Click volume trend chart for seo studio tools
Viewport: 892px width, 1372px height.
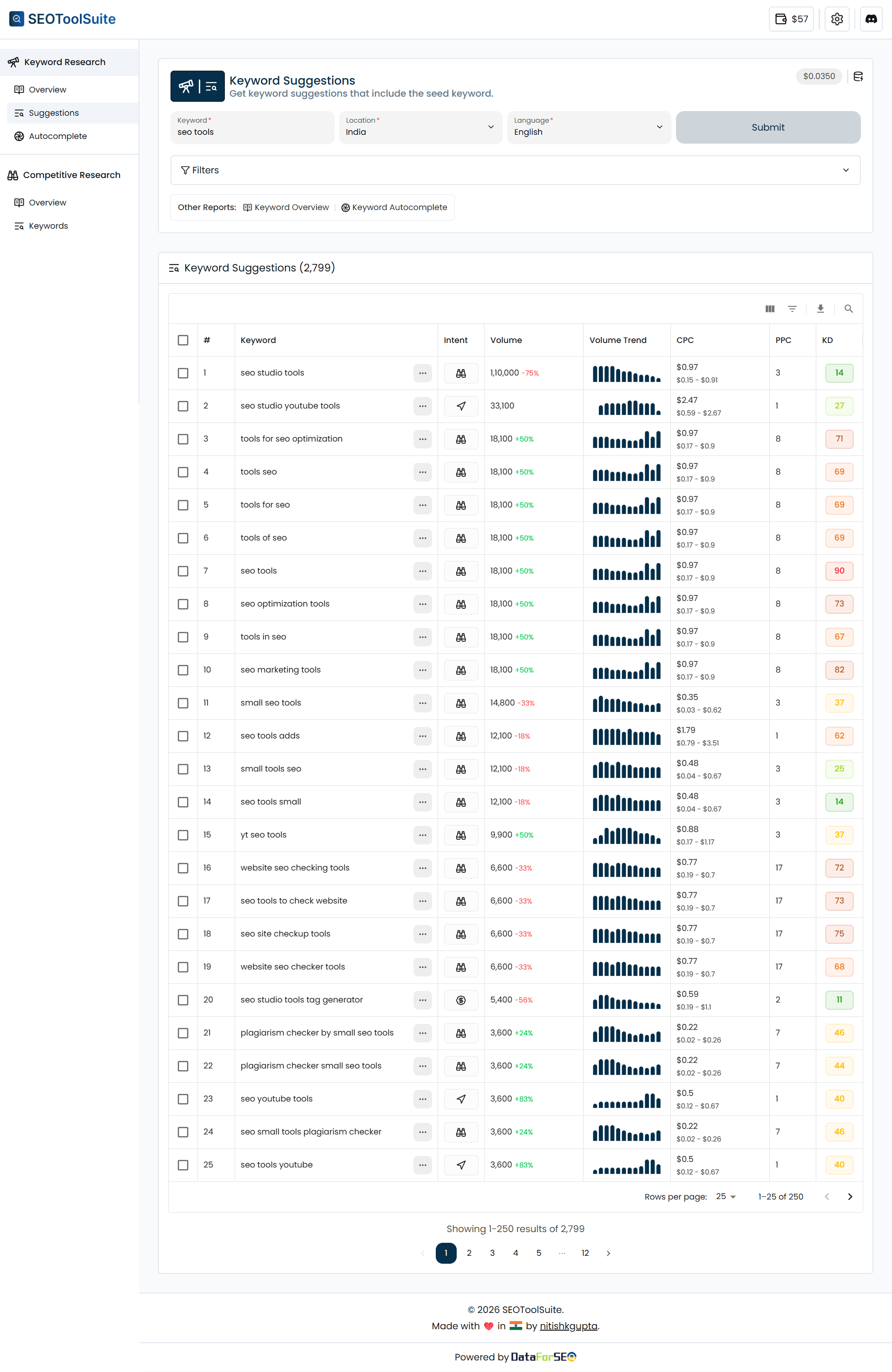[x=626, y=373]
